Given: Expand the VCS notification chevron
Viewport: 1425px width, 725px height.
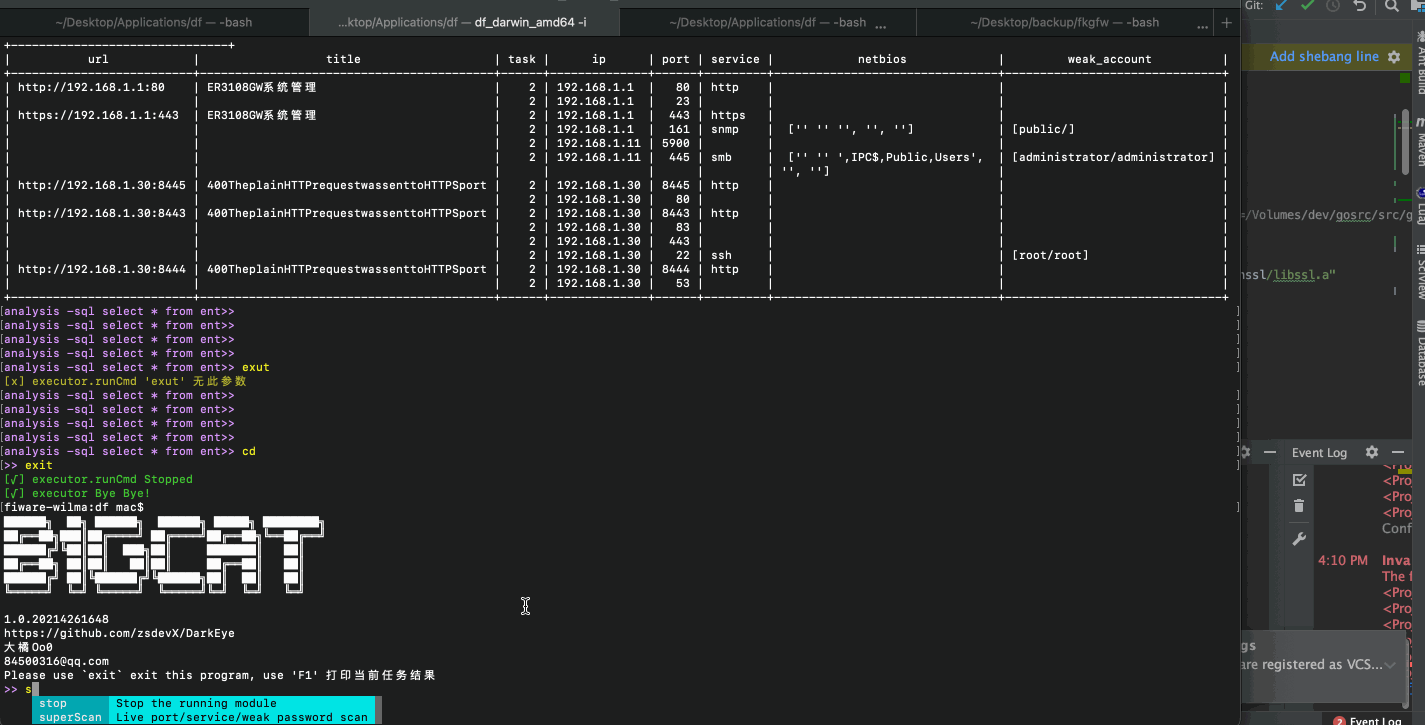Looking at the screenshot, I should coord(1391,664).
